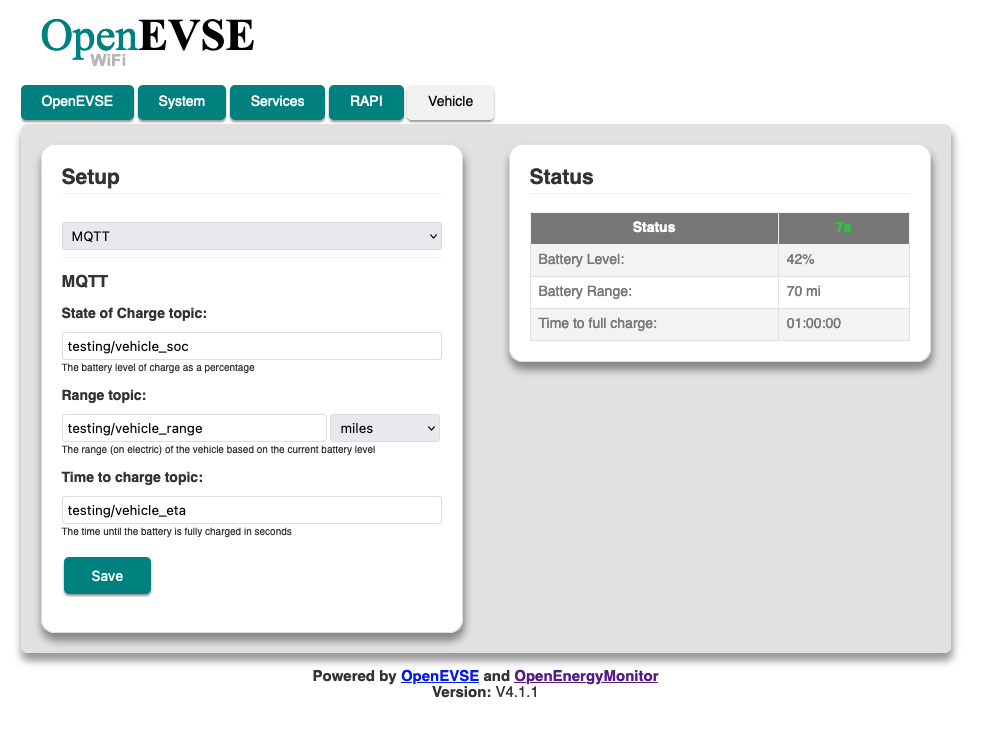Image resolution: width=985 pixels, height=730 pixels.
Task: Click the Save button
Action: point(107,575)
